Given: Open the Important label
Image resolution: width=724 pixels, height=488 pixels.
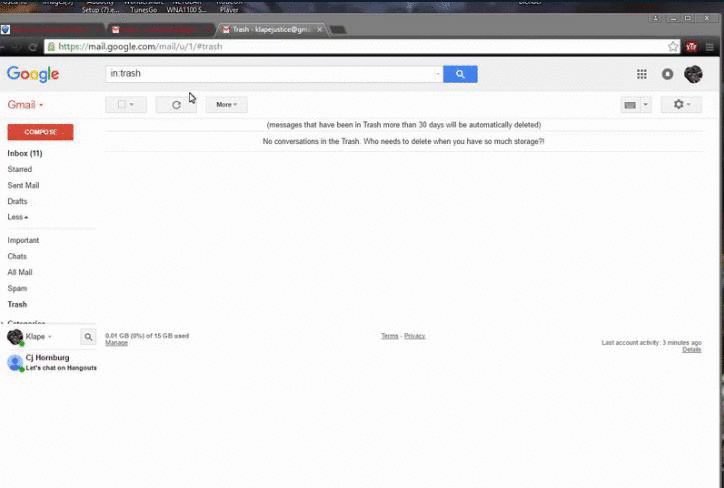Looking at the screenshot, I should pyautogui.click(x=23, y=241).
